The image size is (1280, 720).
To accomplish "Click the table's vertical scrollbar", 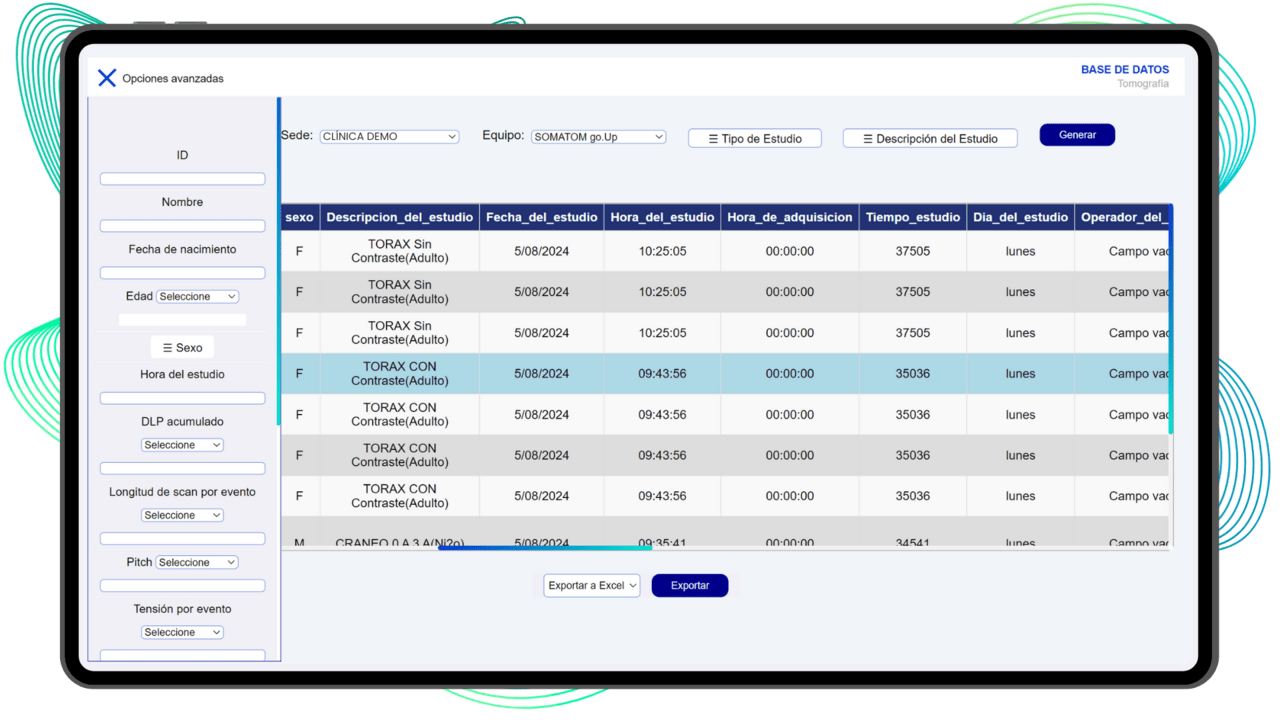I will coord(1170,319).
